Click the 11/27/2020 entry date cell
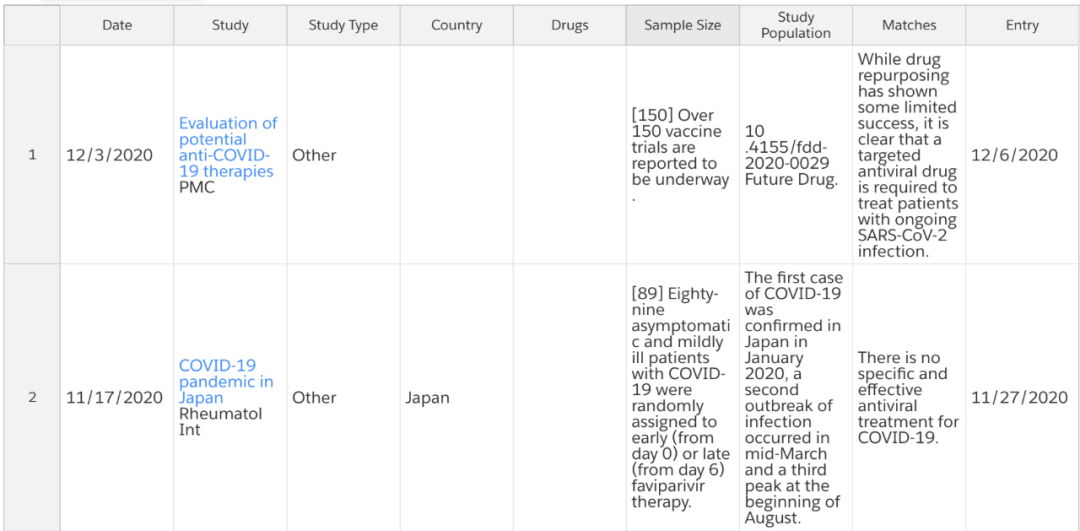The image size is (1080, 531). [x=1019, y=397]
